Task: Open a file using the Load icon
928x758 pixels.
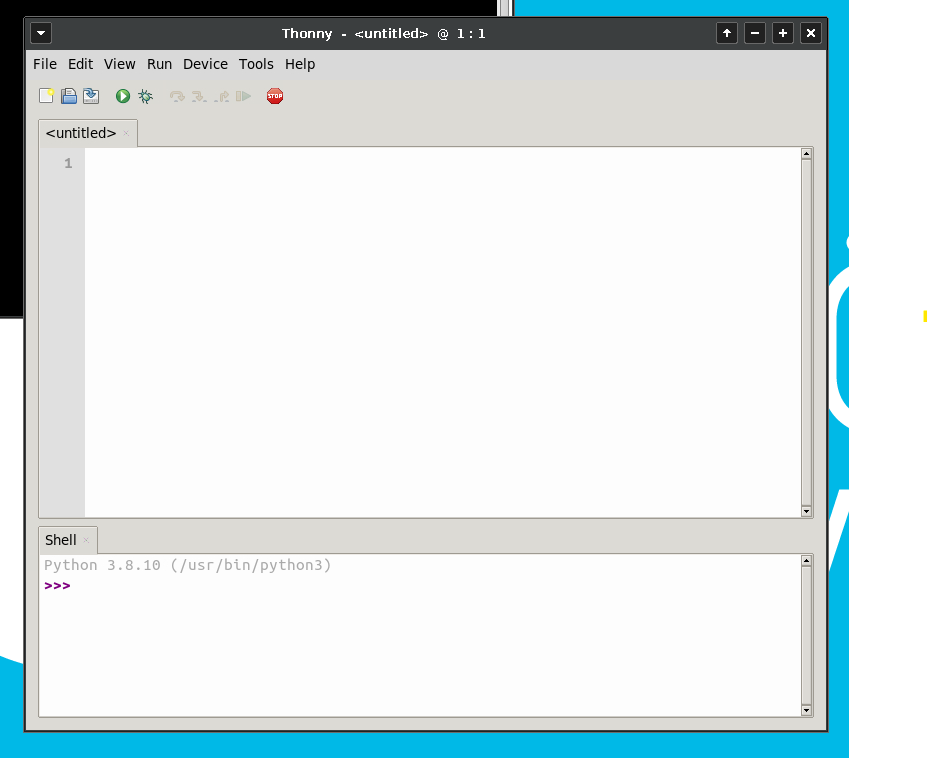Action: tap(69, 96)
